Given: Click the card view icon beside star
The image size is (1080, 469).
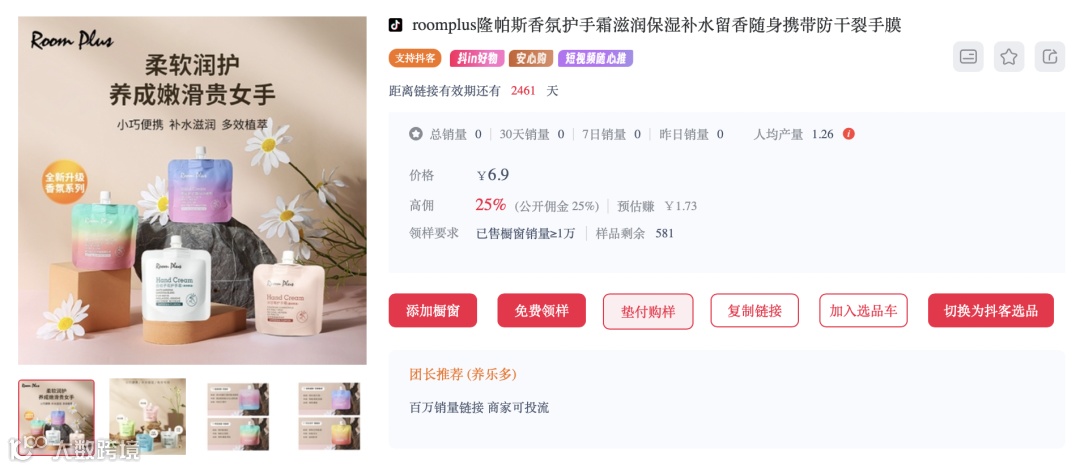Looking at the screenshot, I should (x=968, y=56).
